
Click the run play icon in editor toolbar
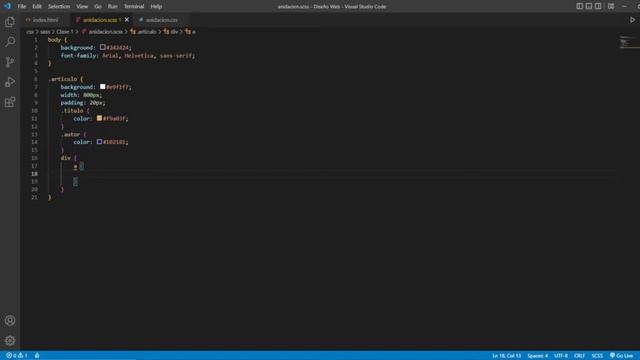pyautogui.click(x=632, y=20)
